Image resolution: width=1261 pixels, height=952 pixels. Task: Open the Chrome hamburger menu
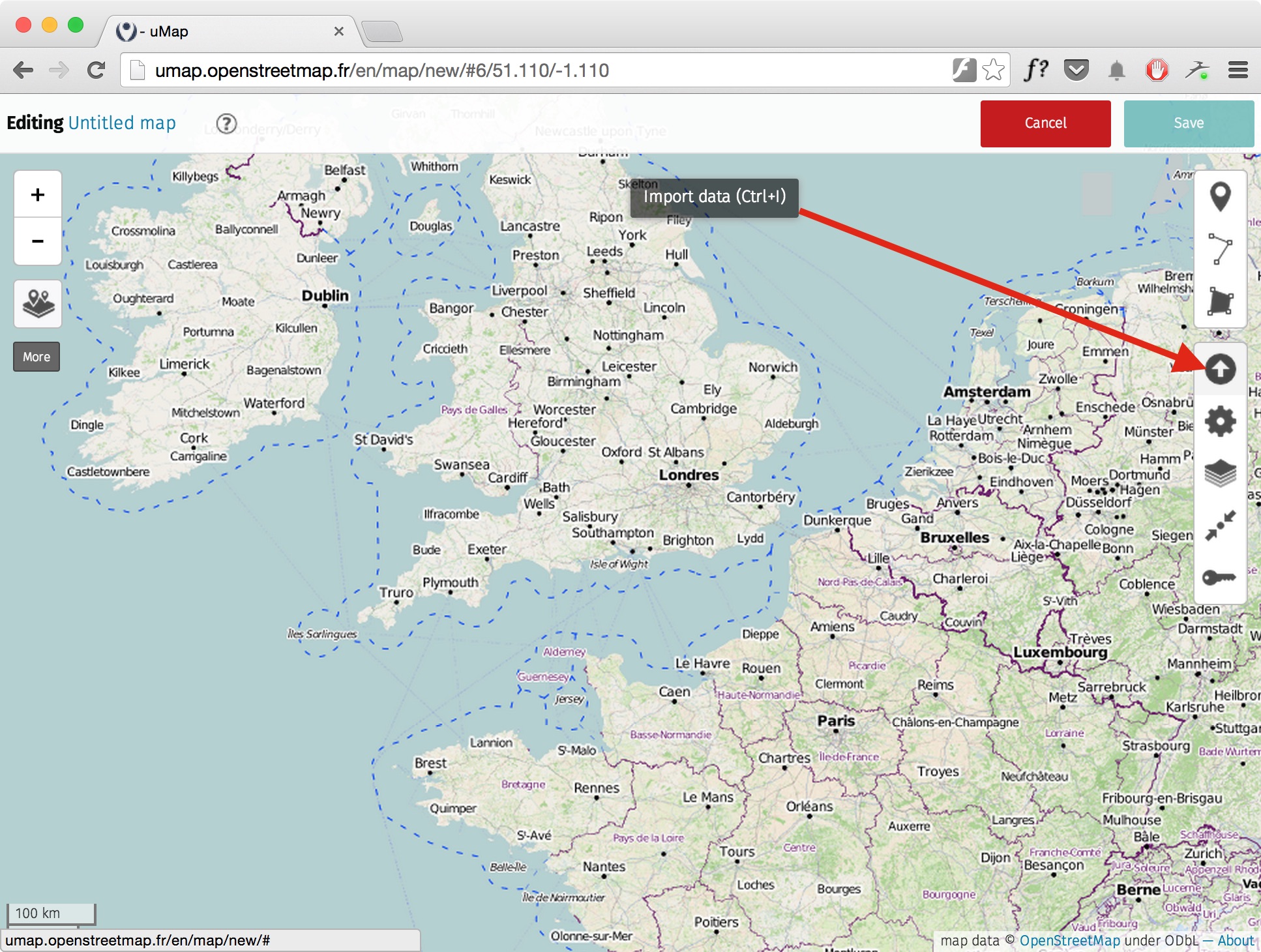1238,70
